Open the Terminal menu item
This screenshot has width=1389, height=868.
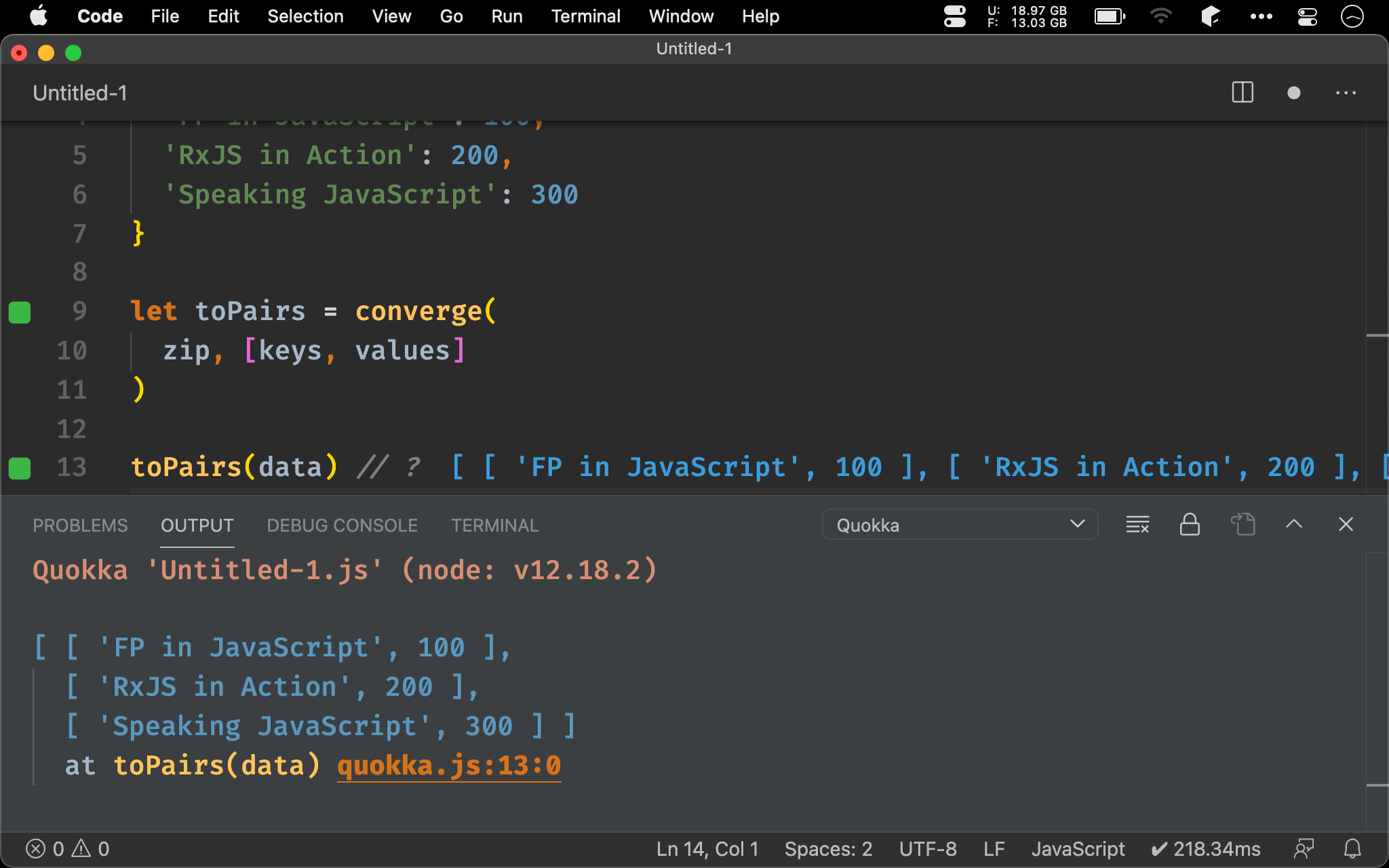click(583, 15)
